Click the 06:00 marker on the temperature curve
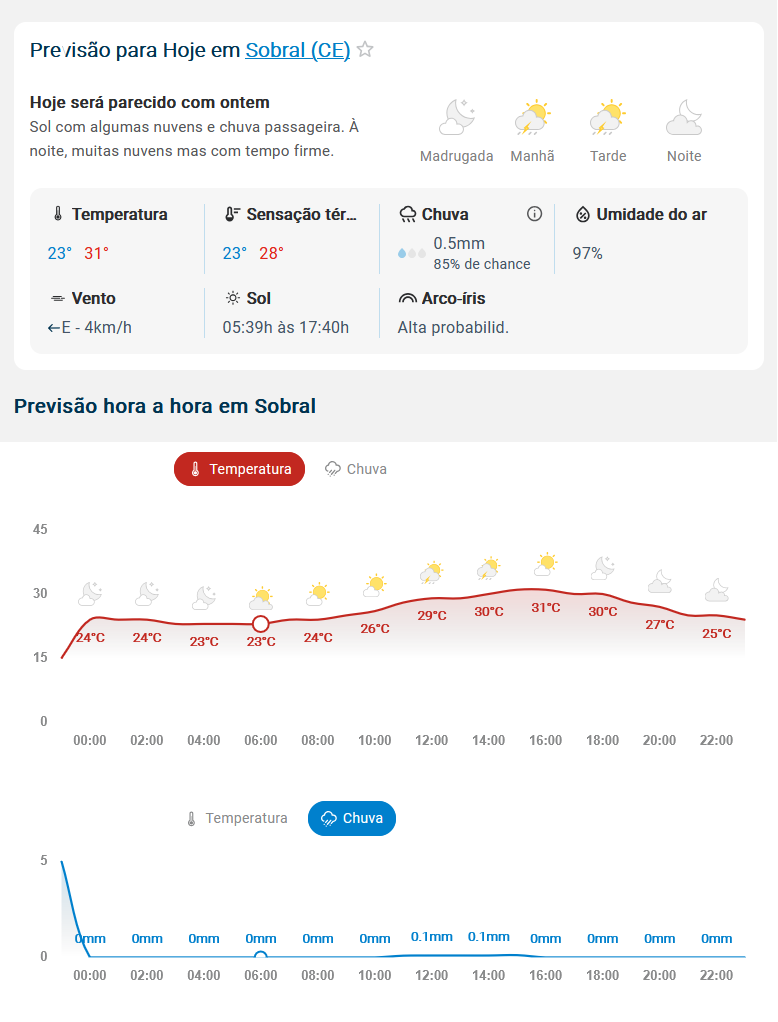The height and width of the screenshot is (1022, 778). (x=261, y=624)
